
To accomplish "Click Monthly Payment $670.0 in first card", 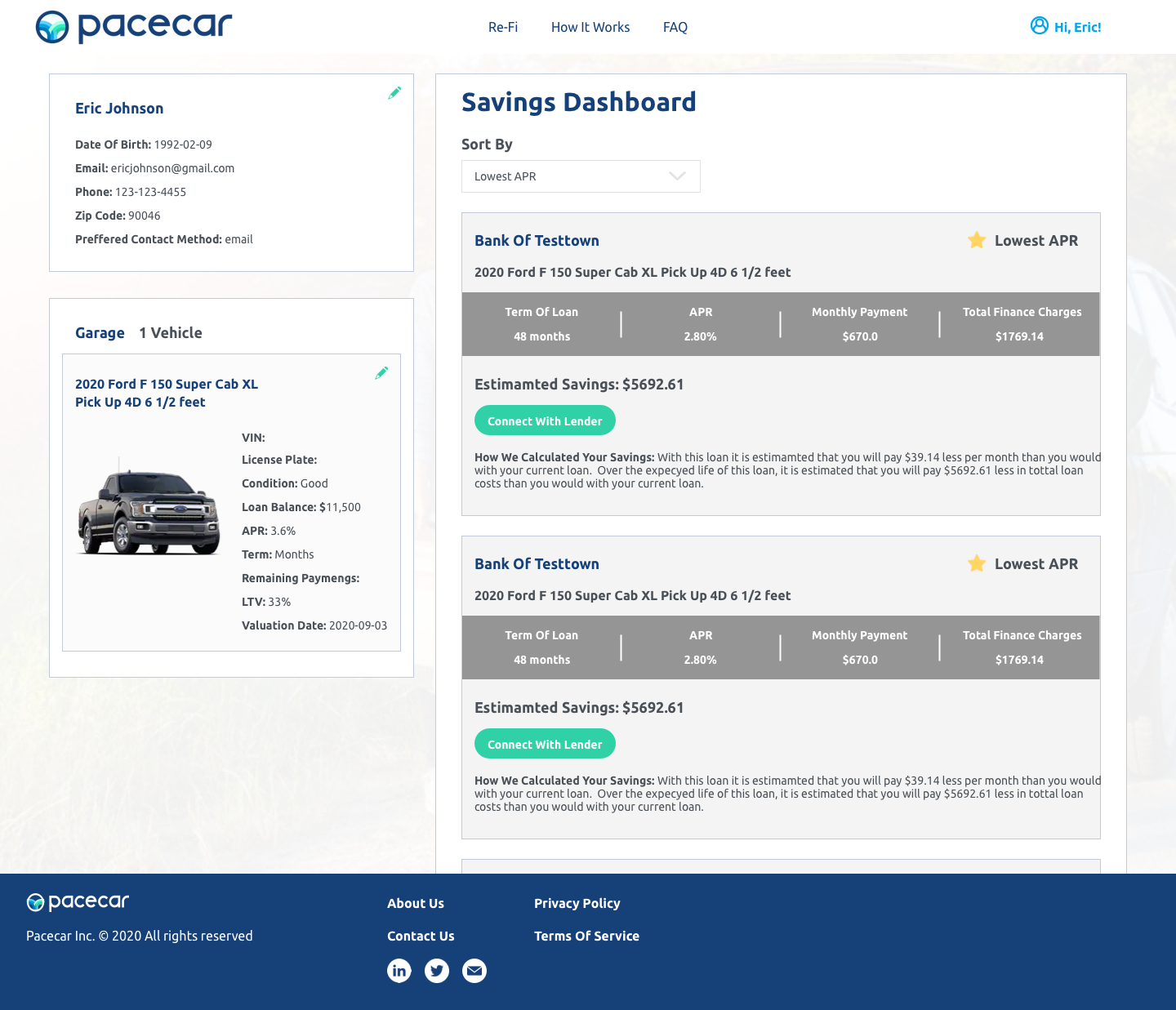I will pos(859,324).
